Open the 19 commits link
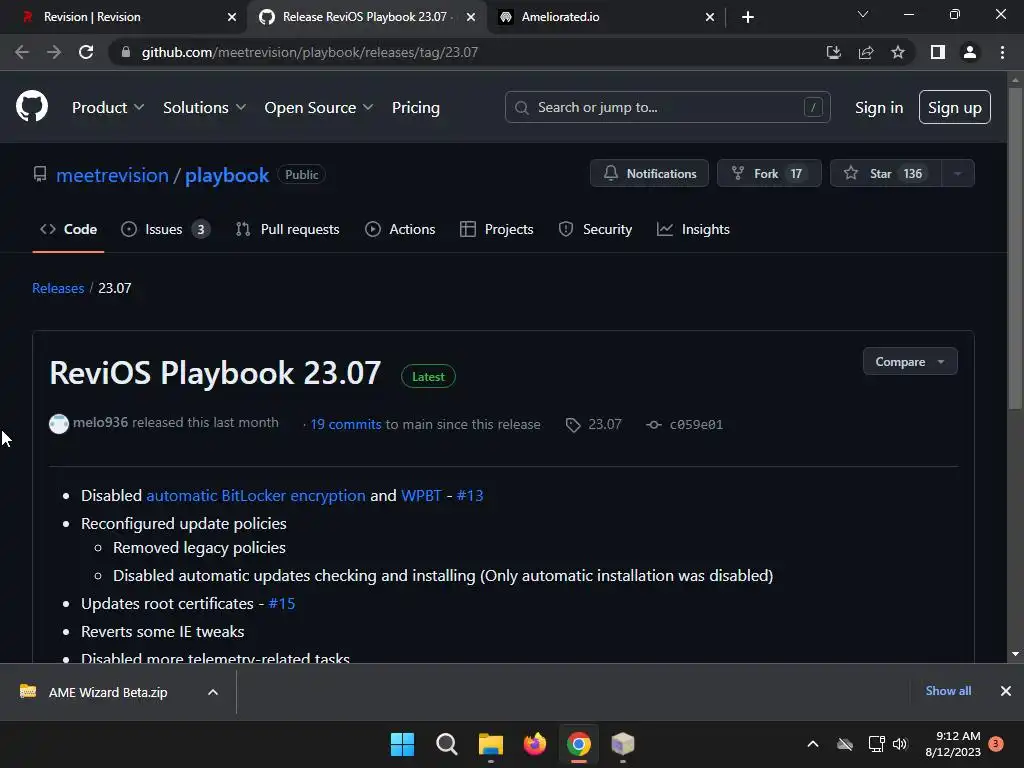 345,424
